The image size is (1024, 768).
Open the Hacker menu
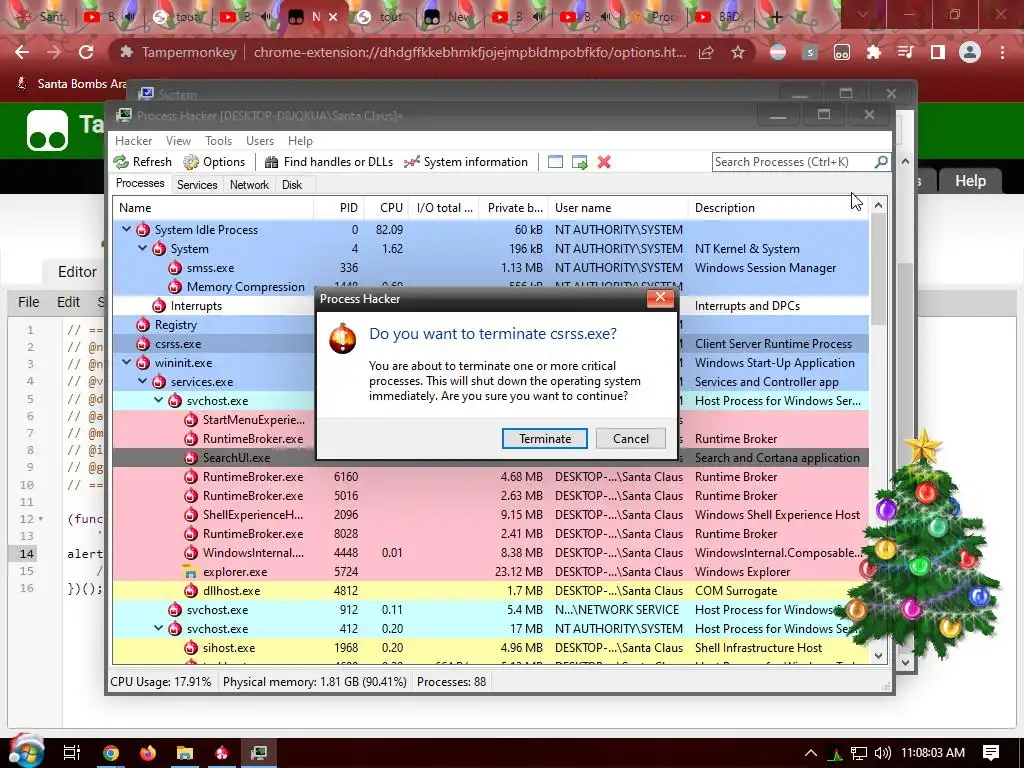click(133, 141)
